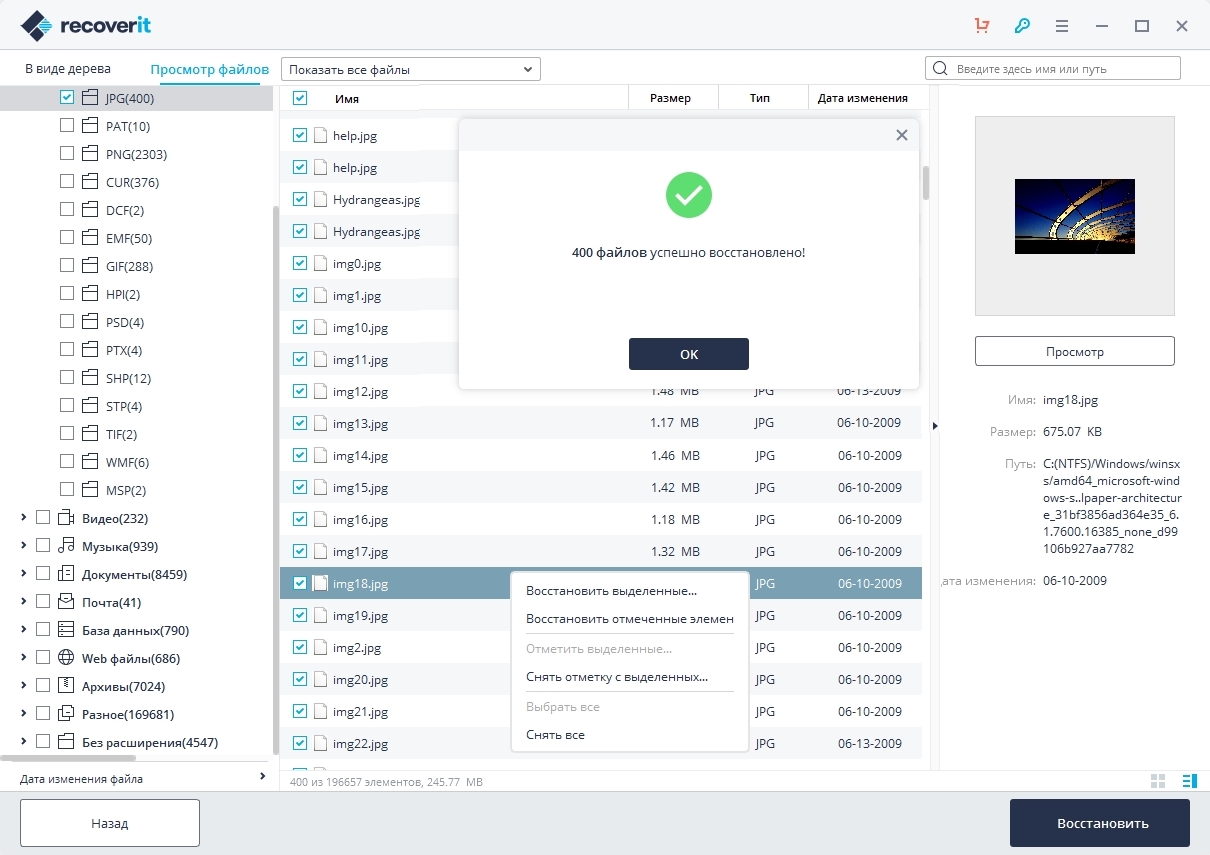Close the recovery success dialog
Viewport: 1210px width, 855px height.
901,135
